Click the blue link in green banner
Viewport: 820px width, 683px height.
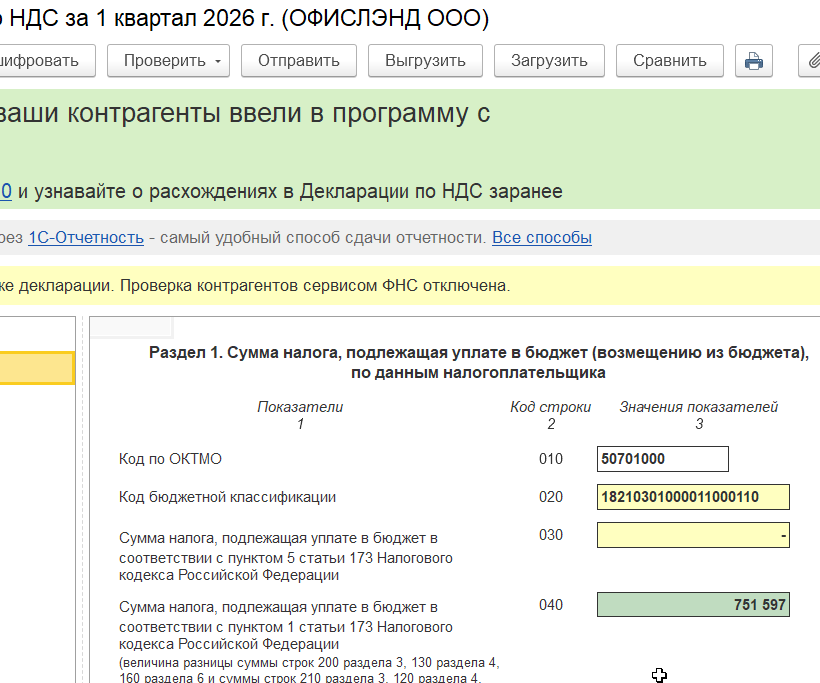coord(6,191)
